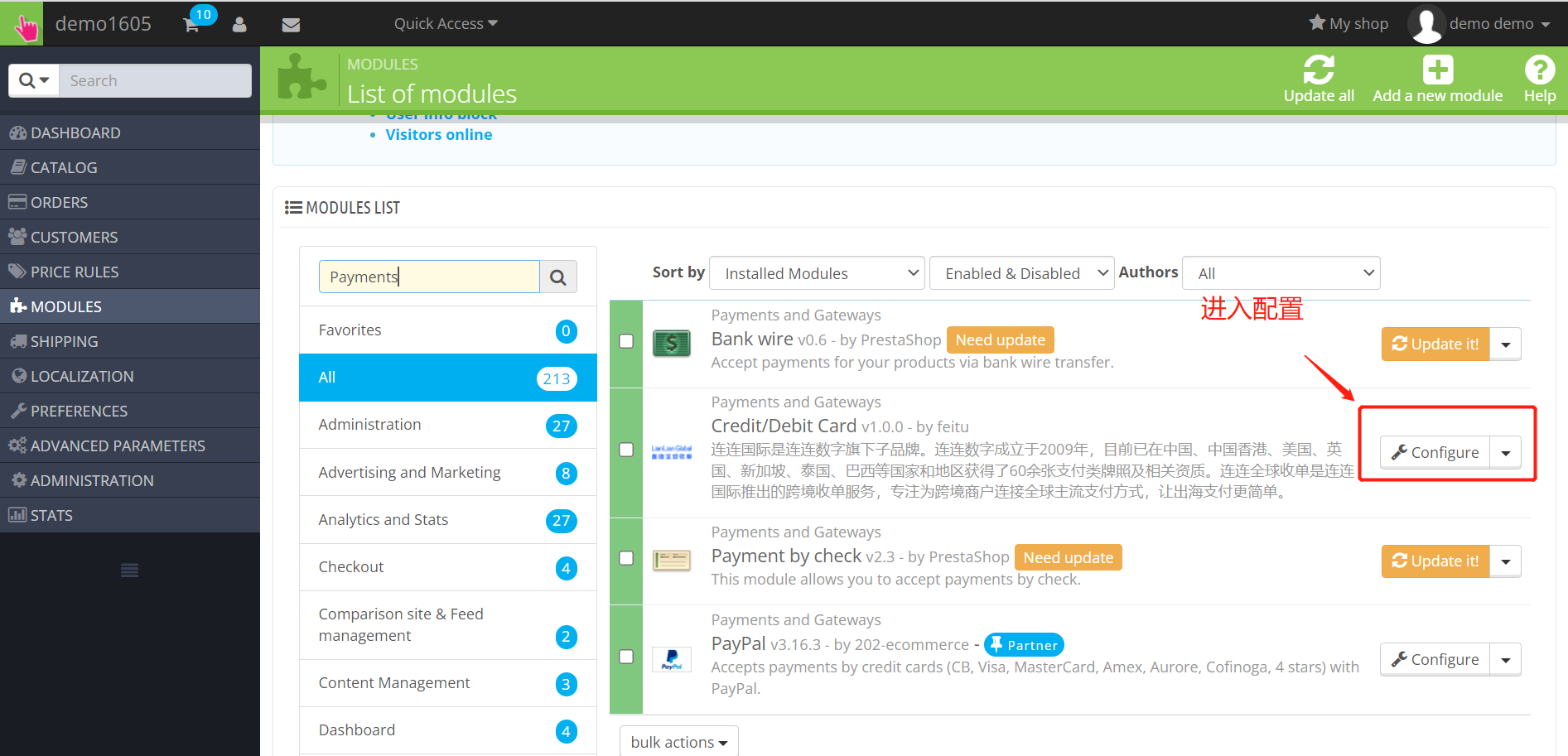This screenshot has width=1568, height=756.
Task: Open the Installed Modules sort dropdown
Action: coord(817,273)
